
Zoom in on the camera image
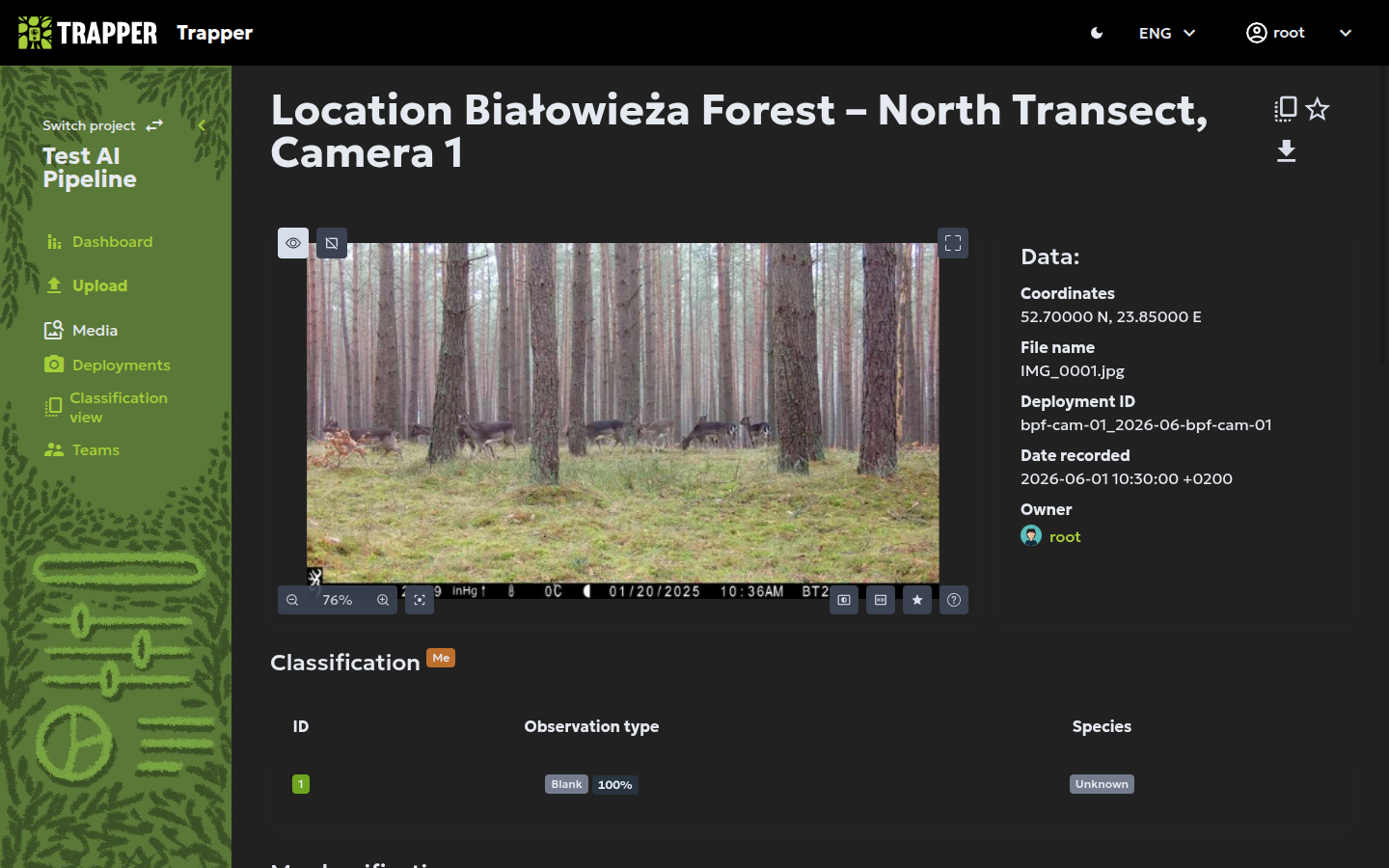(383, 600)
